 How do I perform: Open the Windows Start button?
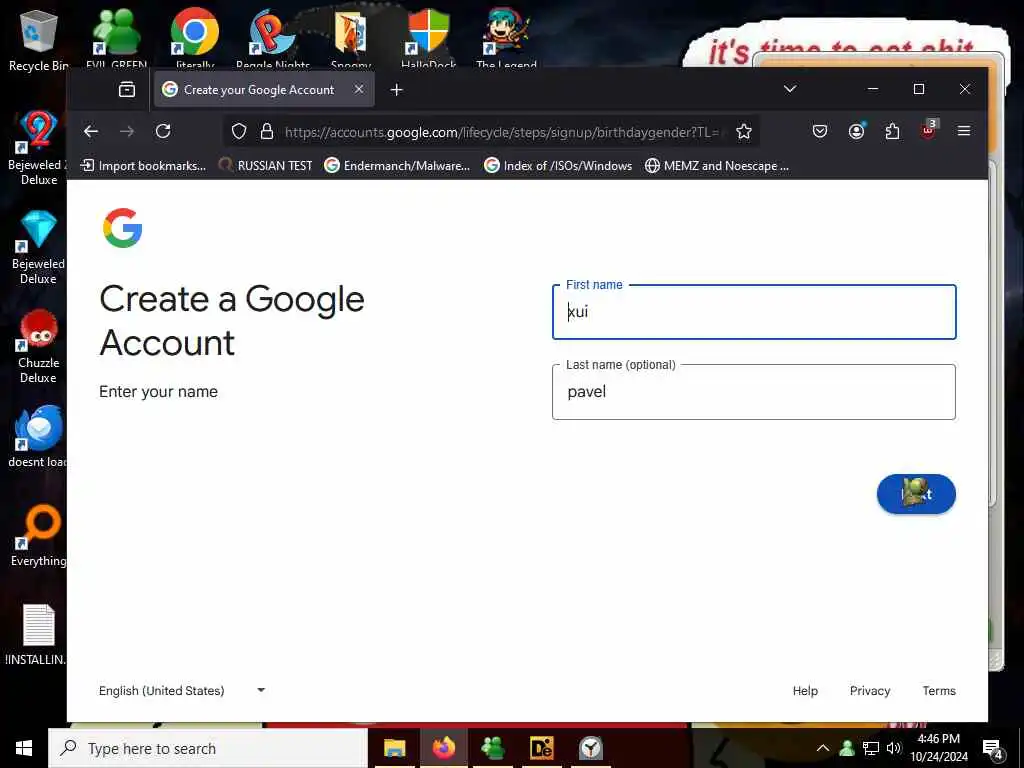click(24, 748)
